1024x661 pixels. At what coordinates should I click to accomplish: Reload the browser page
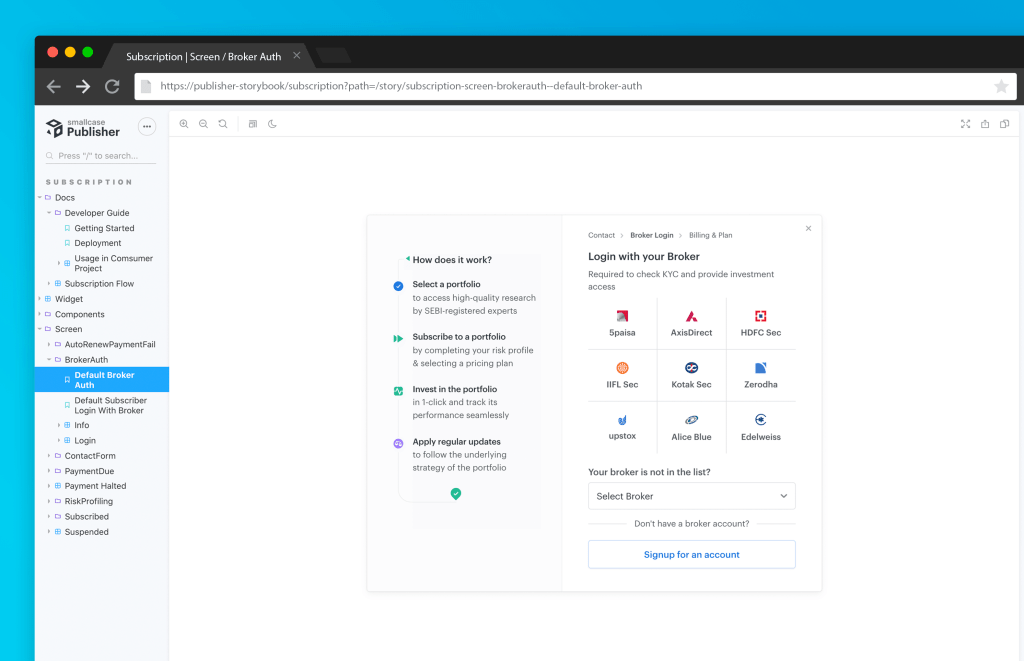[112, 86]
